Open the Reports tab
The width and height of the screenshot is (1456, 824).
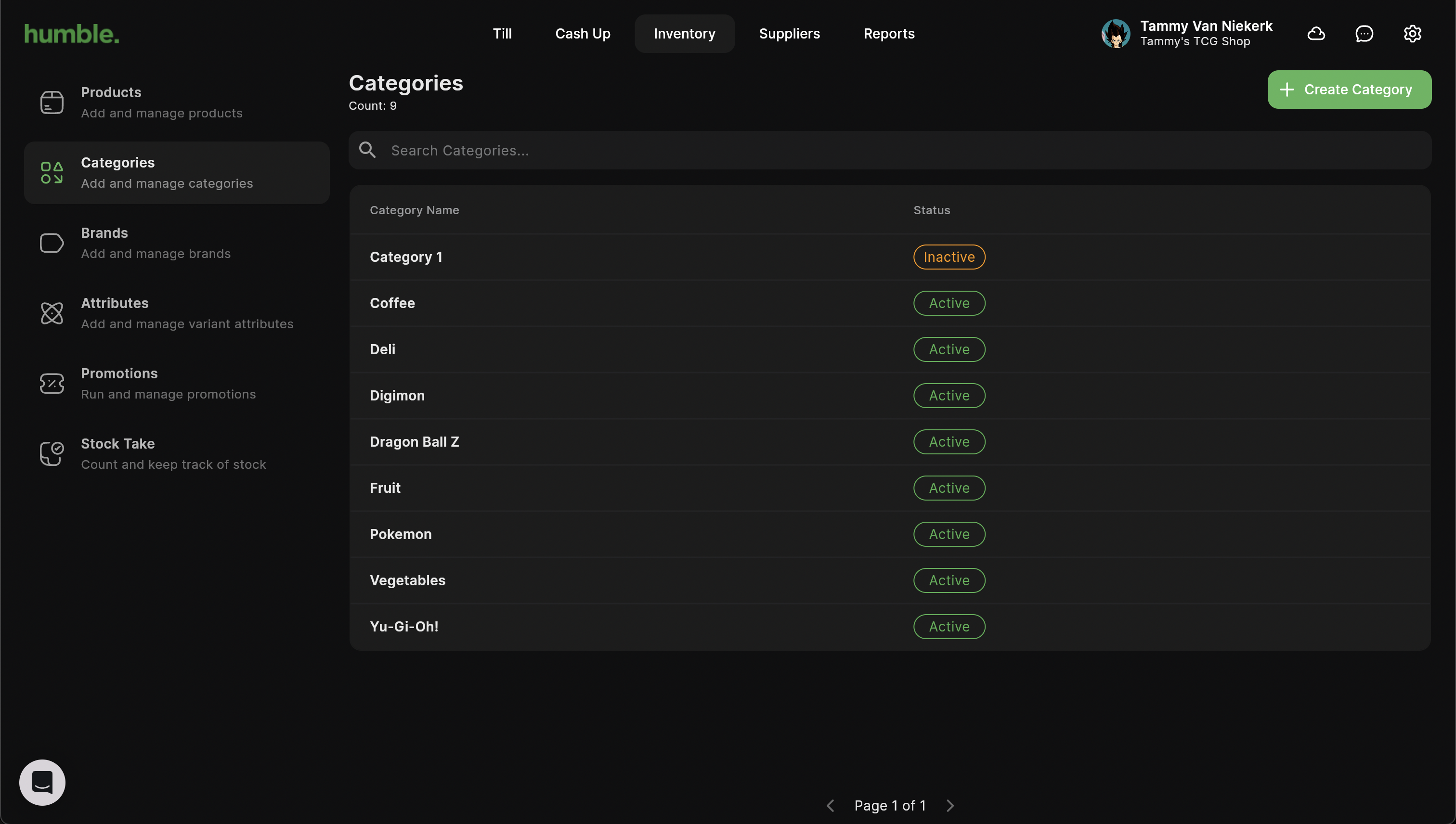(889, 33)
